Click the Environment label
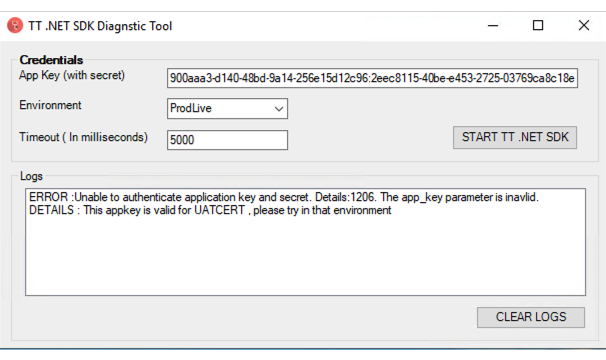 tap(50, 105)
